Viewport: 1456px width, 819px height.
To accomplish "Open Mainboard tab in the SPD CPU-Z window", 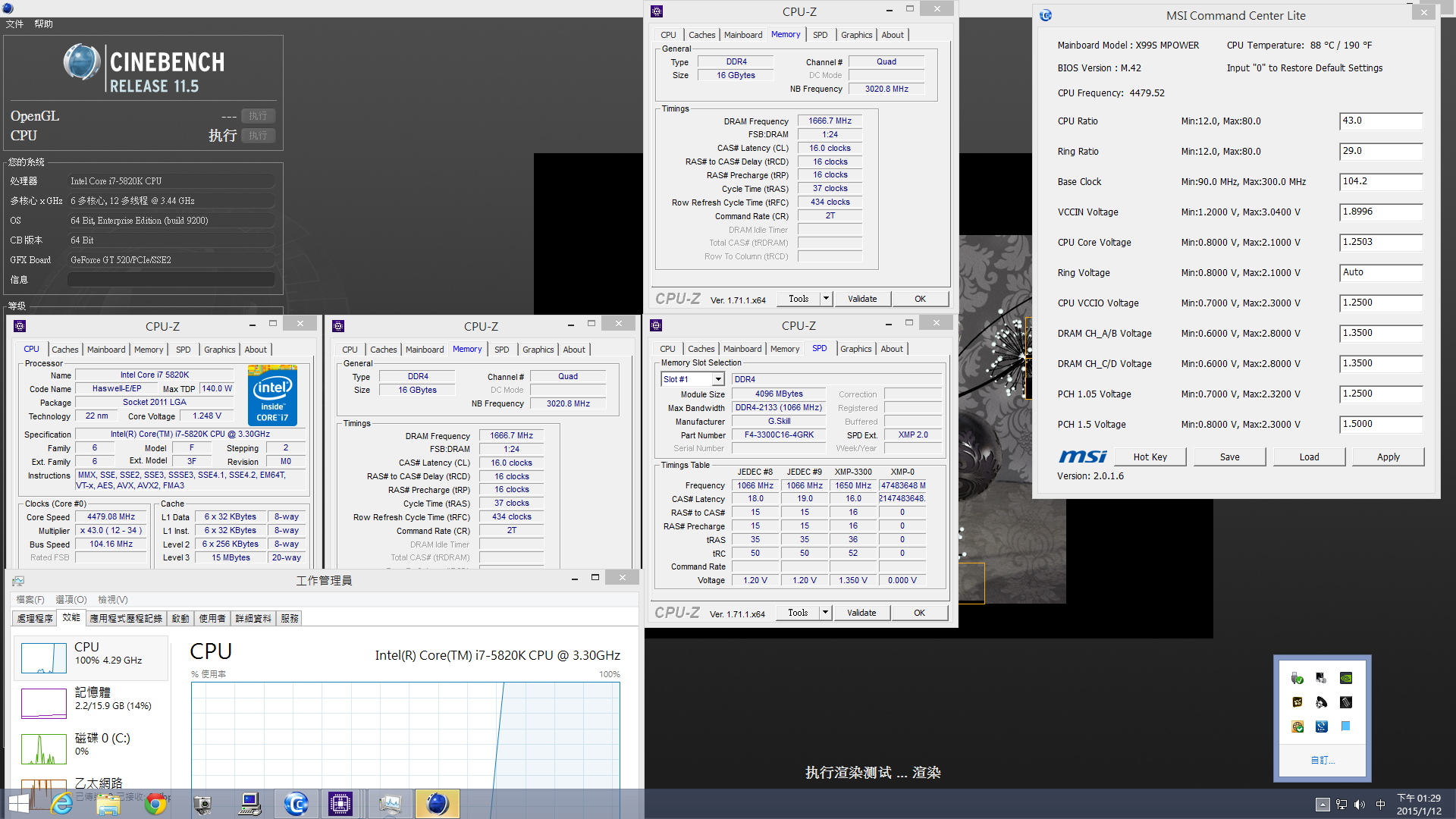I will point(742,349).
